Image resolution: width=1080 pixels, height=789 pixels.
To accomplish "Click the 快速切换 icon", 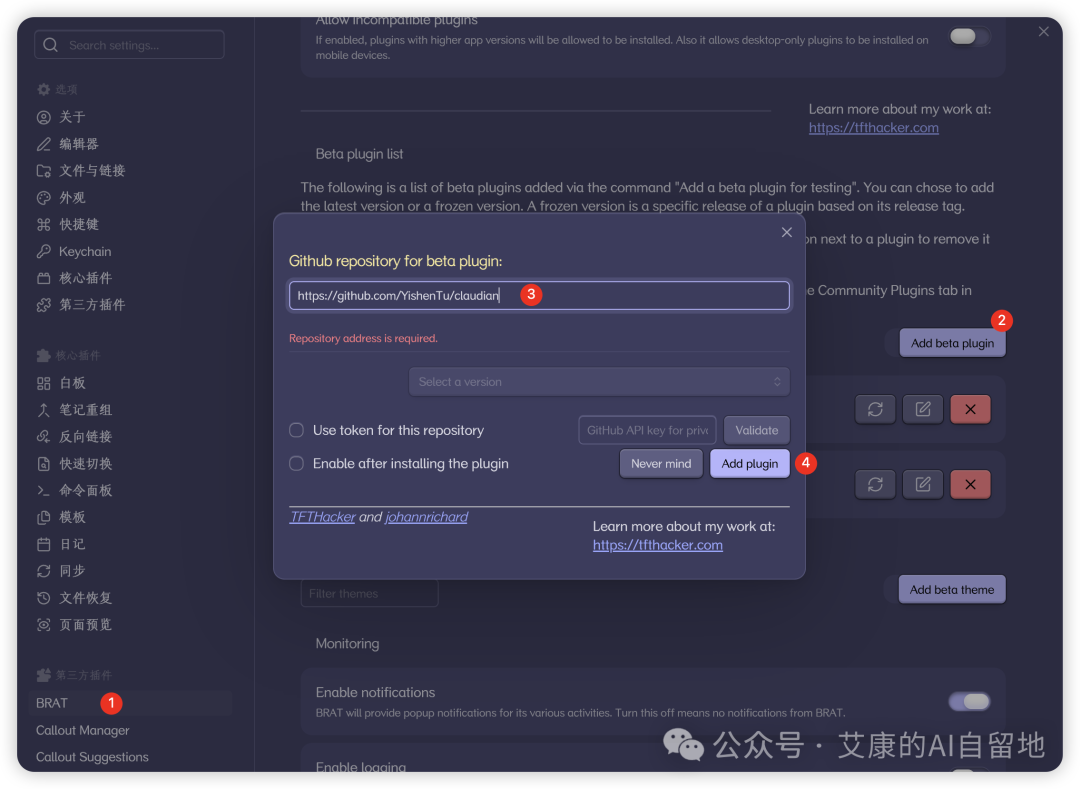I will pos(43,464).
